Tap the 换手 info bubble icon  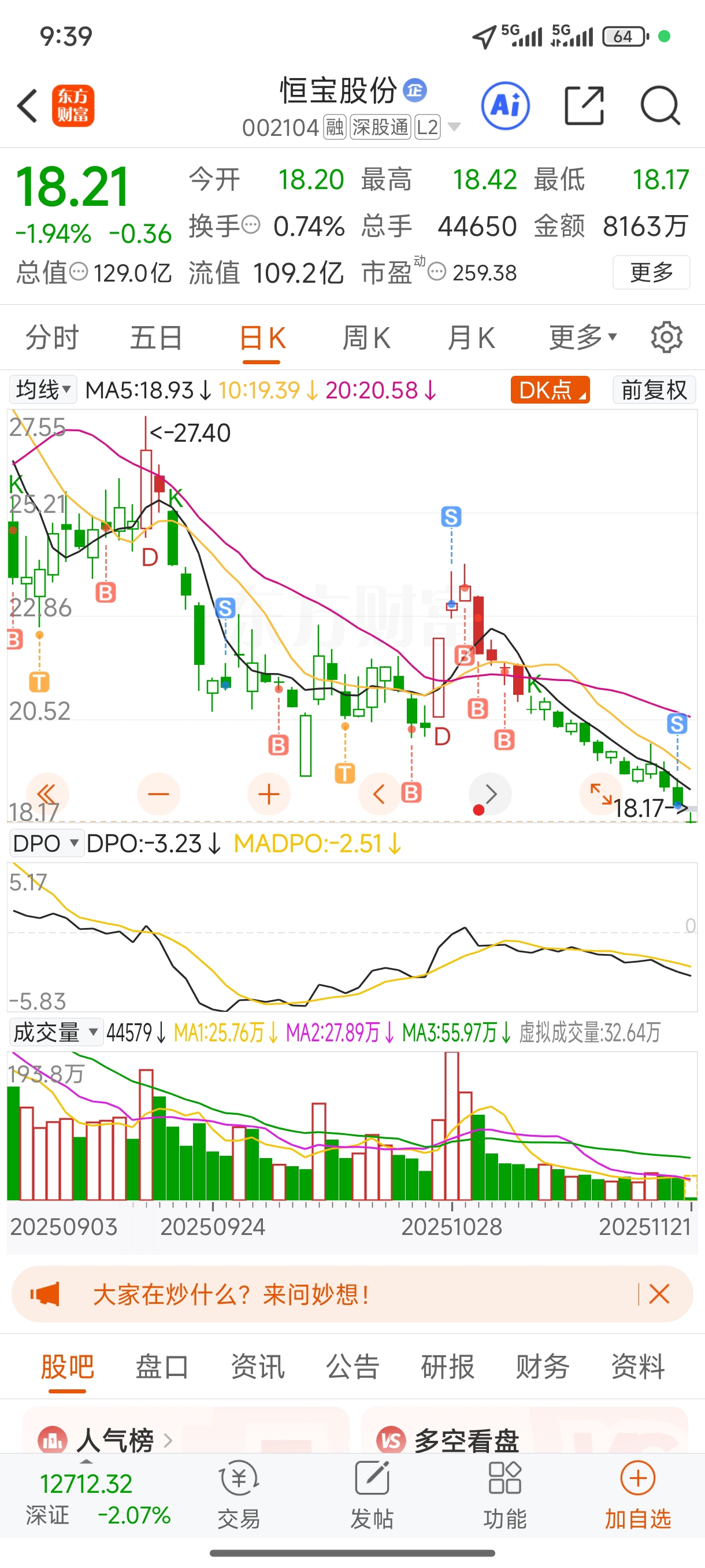click(251, 224)
